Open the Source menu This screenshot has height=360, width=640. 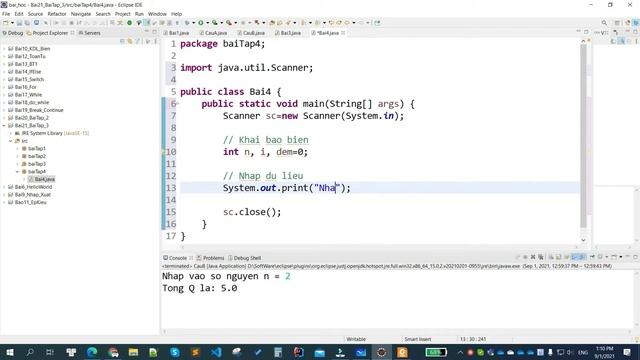[35, 14]
